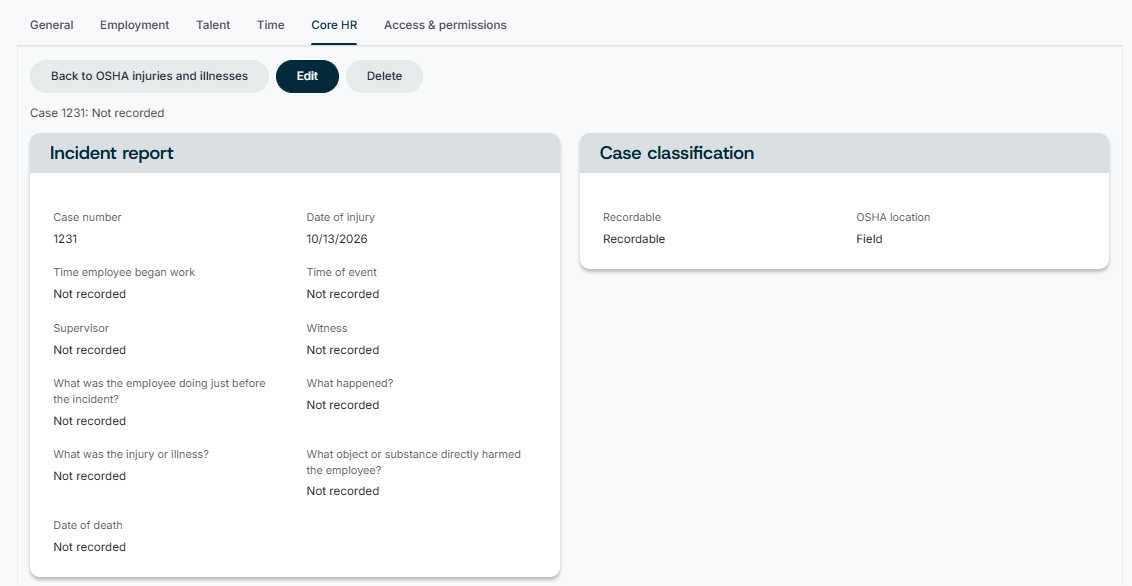Viewport: 1132px width, 586px height.
Task: Click the Incident report heading
Action: [112, 153]
